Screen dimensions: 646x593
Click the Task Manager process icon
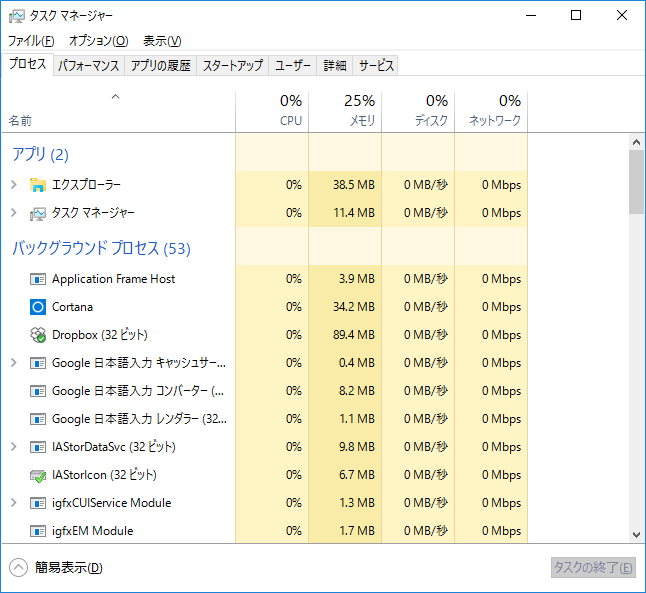(x=38, y=213)
